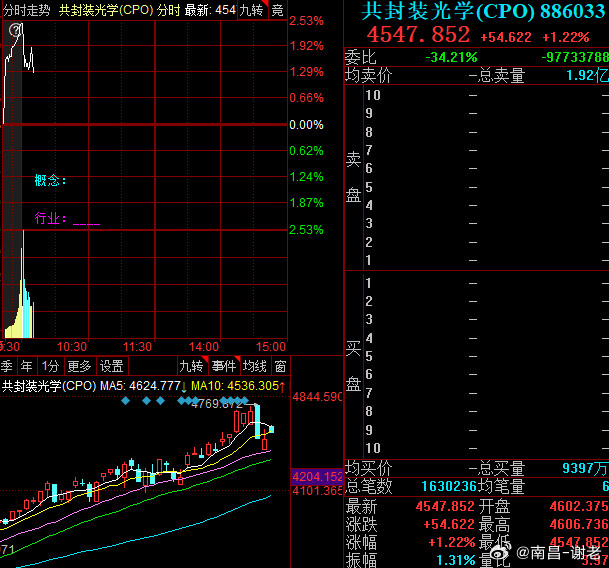Click the 4769.672 high price annotation

(x=217, y=404)
